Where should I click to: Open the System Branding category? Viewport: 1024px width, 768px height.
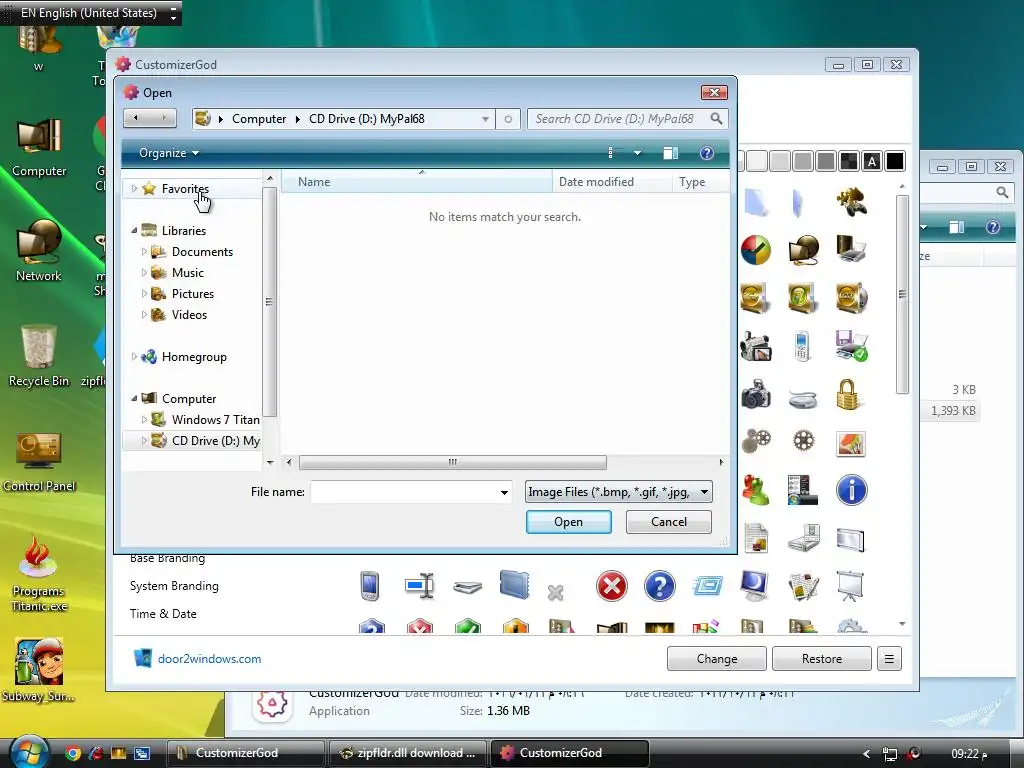[x=174, y=586]
